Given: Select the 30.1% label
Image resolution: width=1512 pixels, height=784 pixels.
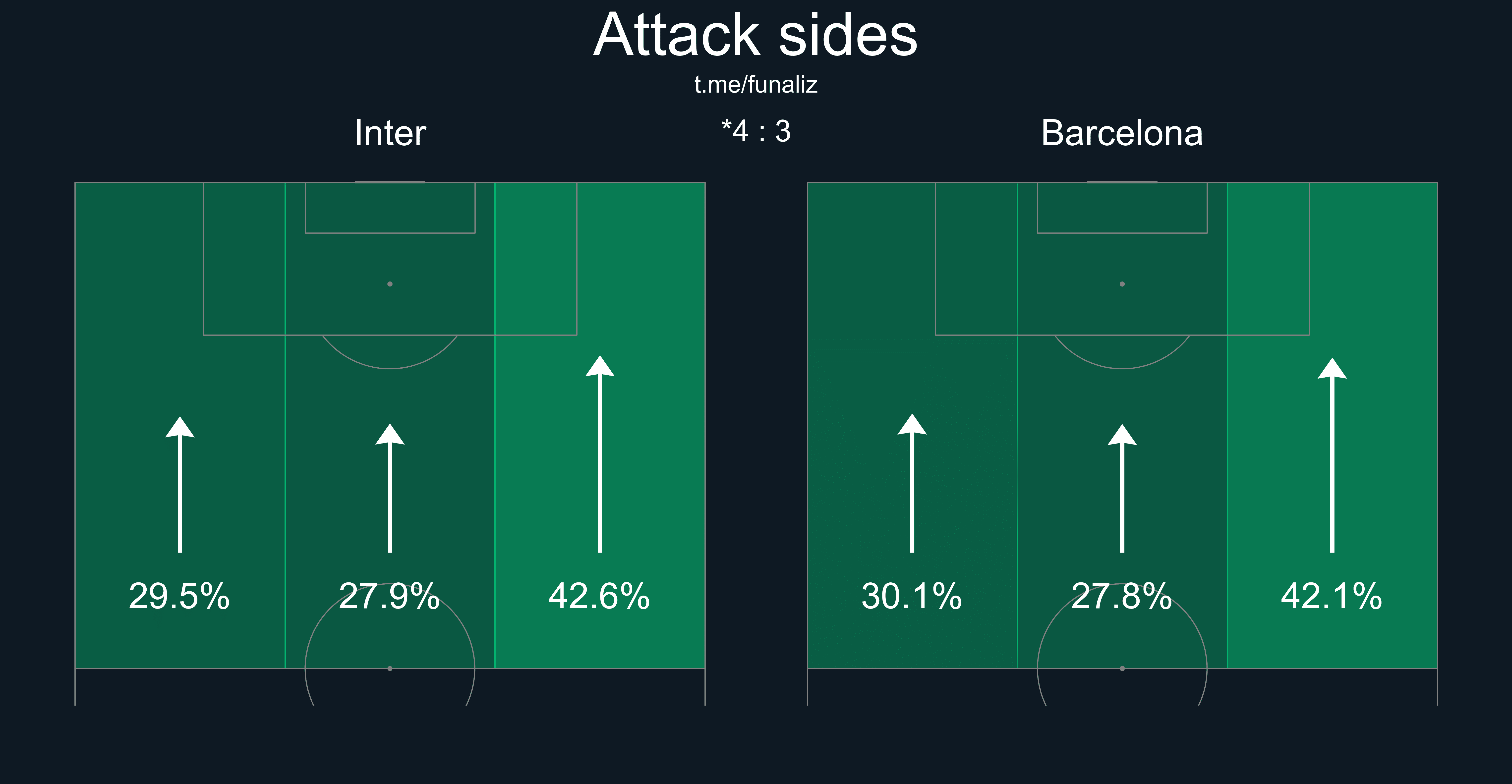Looking at the screenshot, I should coord(912,596).
